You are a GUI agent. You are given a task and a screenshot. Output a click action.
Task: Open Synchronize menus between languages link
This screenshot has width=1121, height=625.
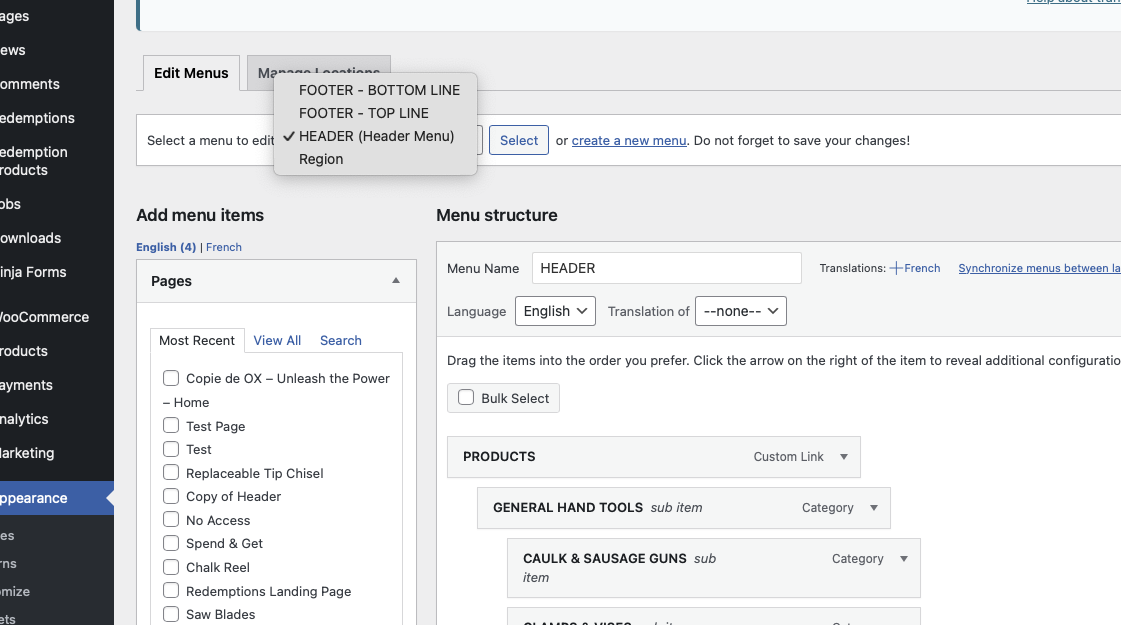pos(1038,268)
